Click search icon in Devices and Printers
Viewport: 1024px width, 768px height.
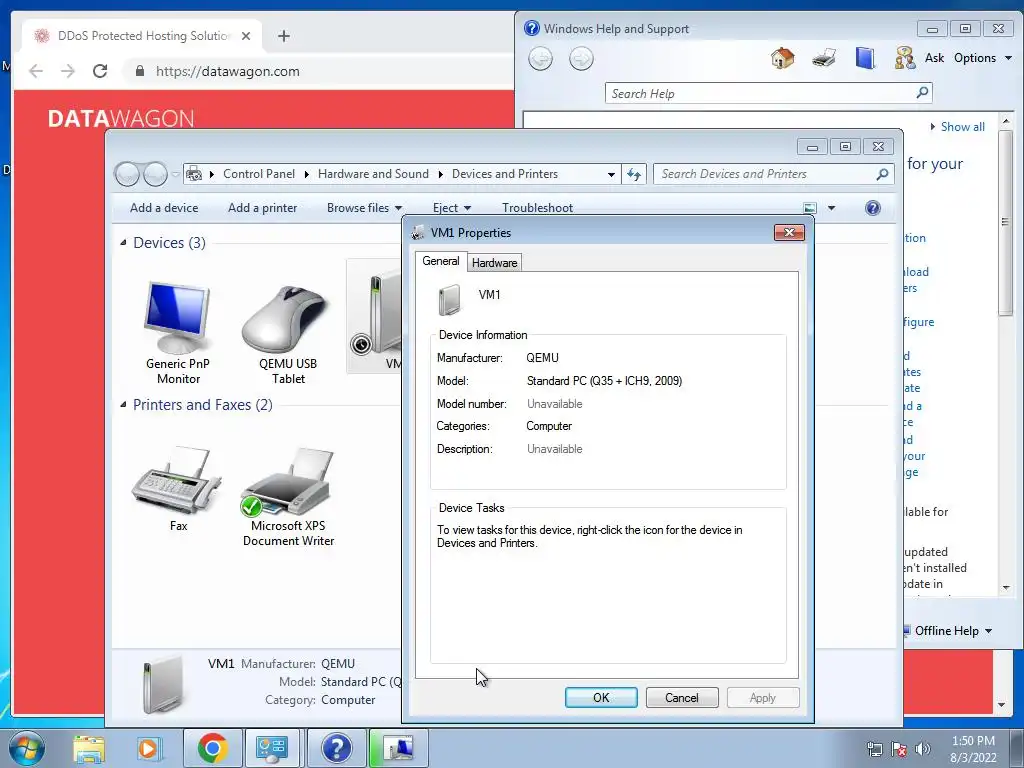(882, 174)
